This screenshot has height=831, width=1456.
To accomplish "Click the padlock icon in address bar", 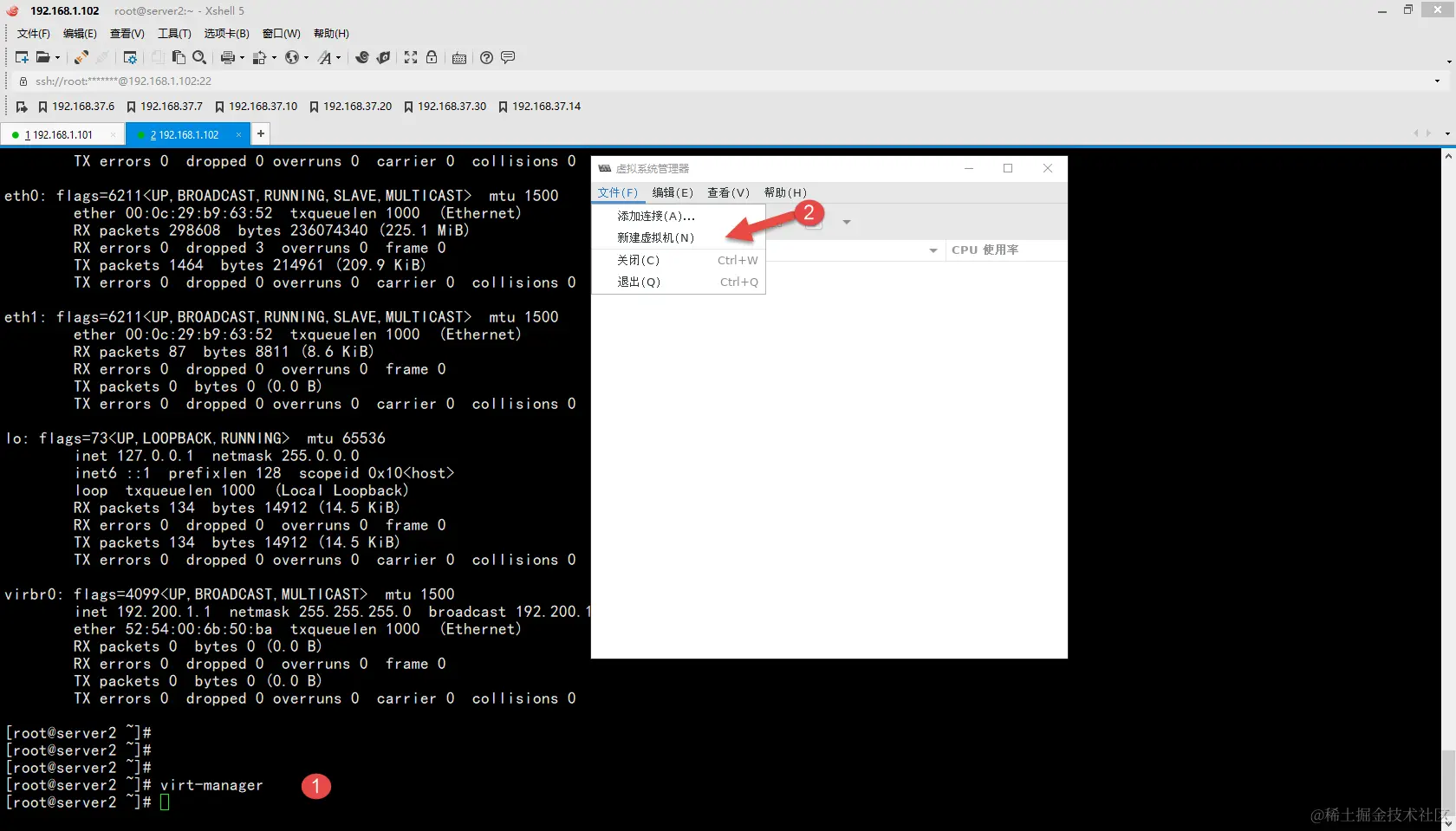I will (x=23, y=81).
